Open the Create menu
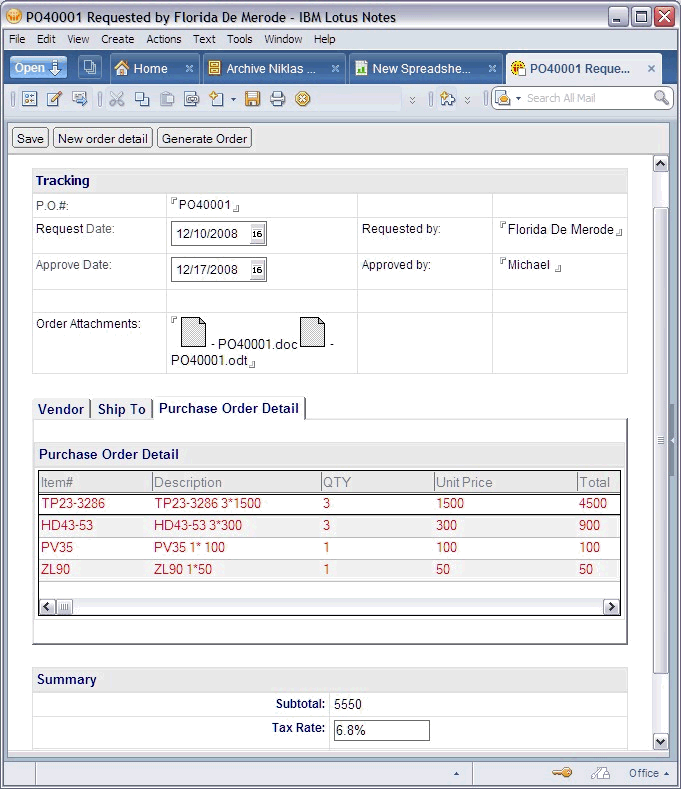Screen dimensions: 681x789 click(x=118, y=39)
